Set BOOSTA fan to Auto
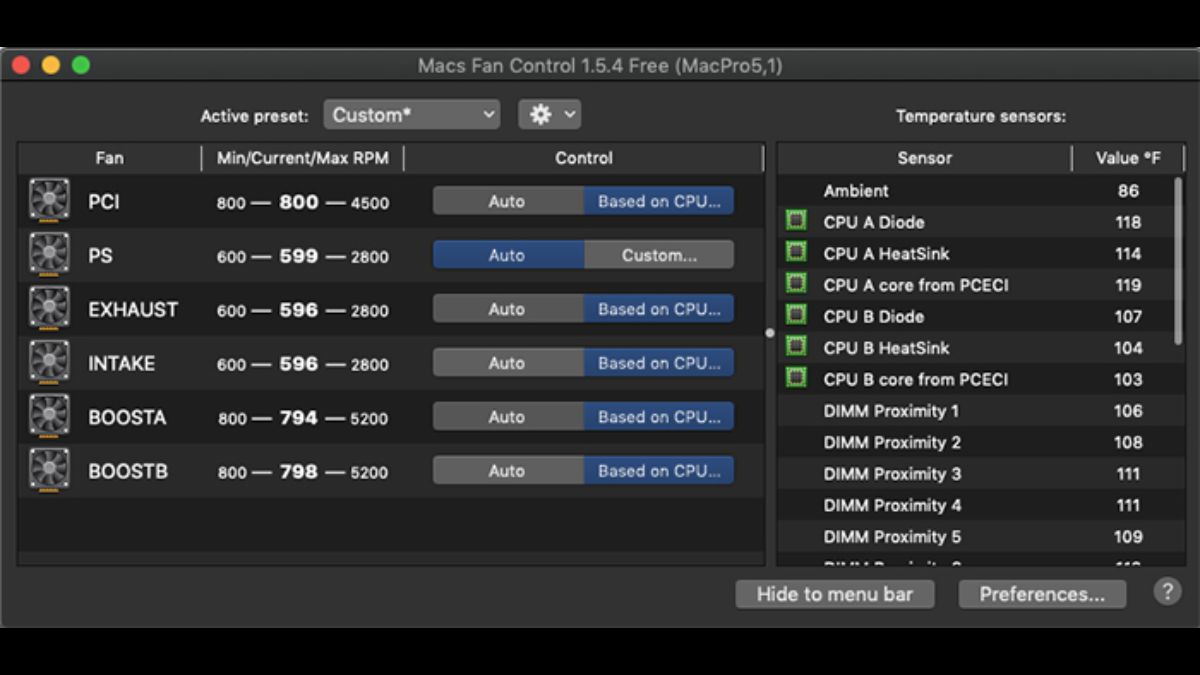The height and width of the screenshot is (675, 1200). coord(508,417)
